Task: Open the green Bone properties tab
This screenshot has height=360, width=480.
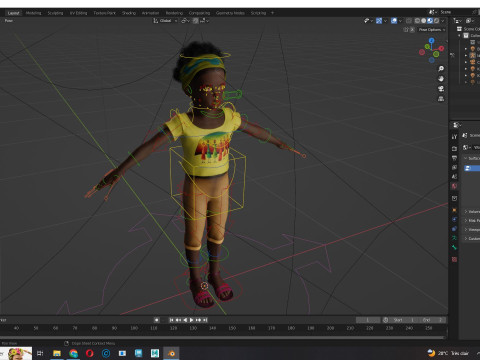Action: click(454, 247)
